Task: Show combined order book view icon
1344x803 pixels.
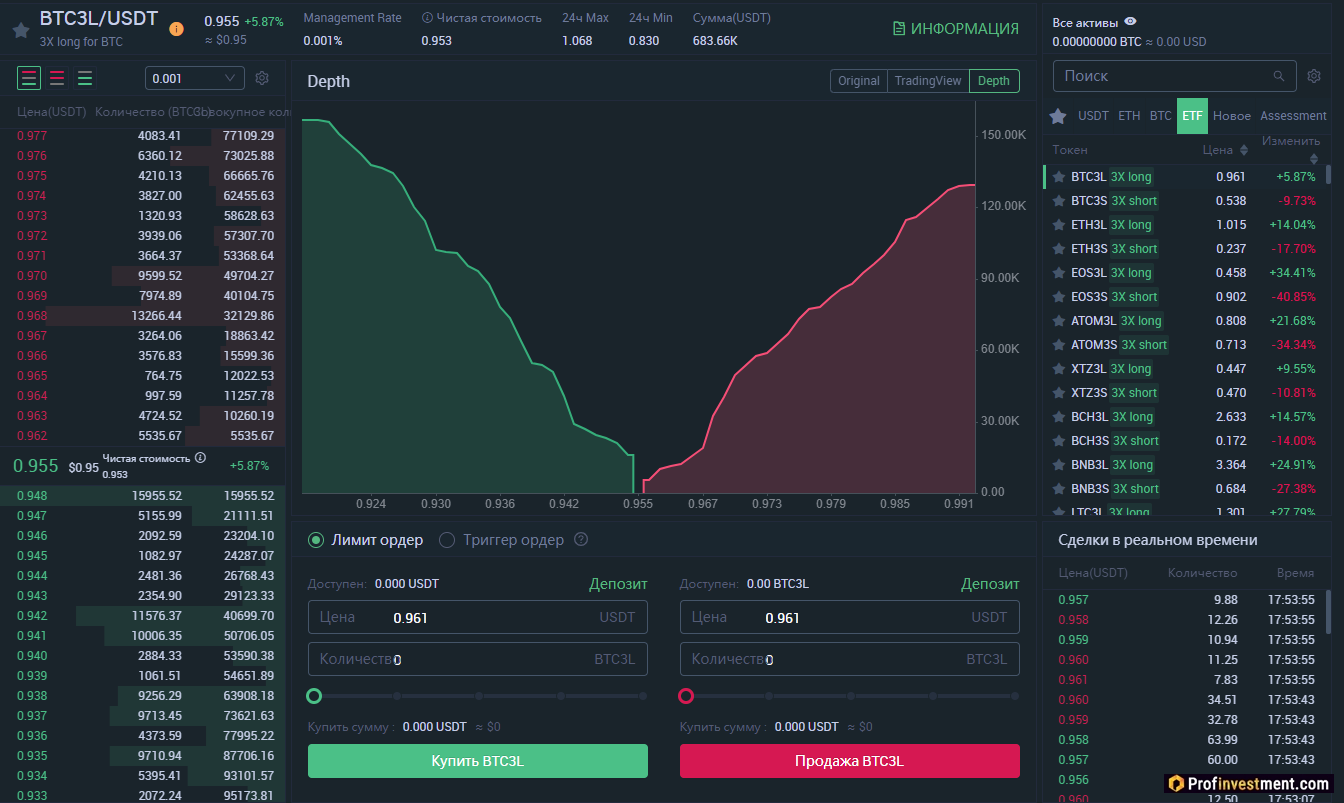Action: tap(29, 78)
